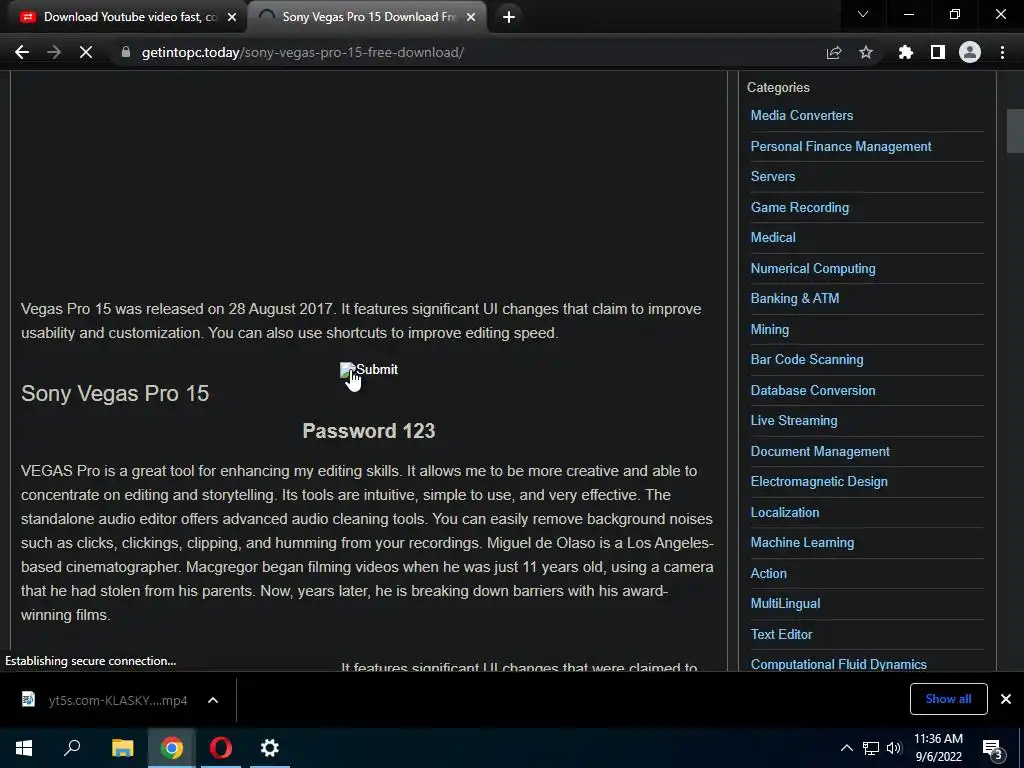
Task: Open the notification center icon
Action: click(993, 748)
